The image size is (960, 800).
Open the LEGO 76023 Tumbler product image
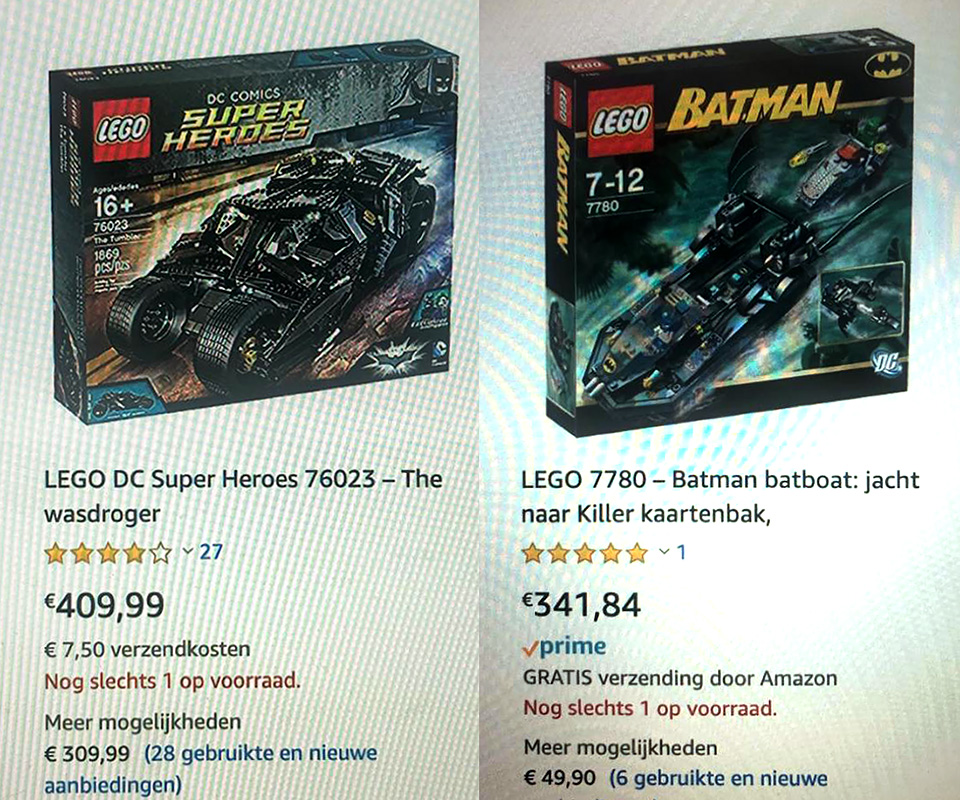[254, 231]
